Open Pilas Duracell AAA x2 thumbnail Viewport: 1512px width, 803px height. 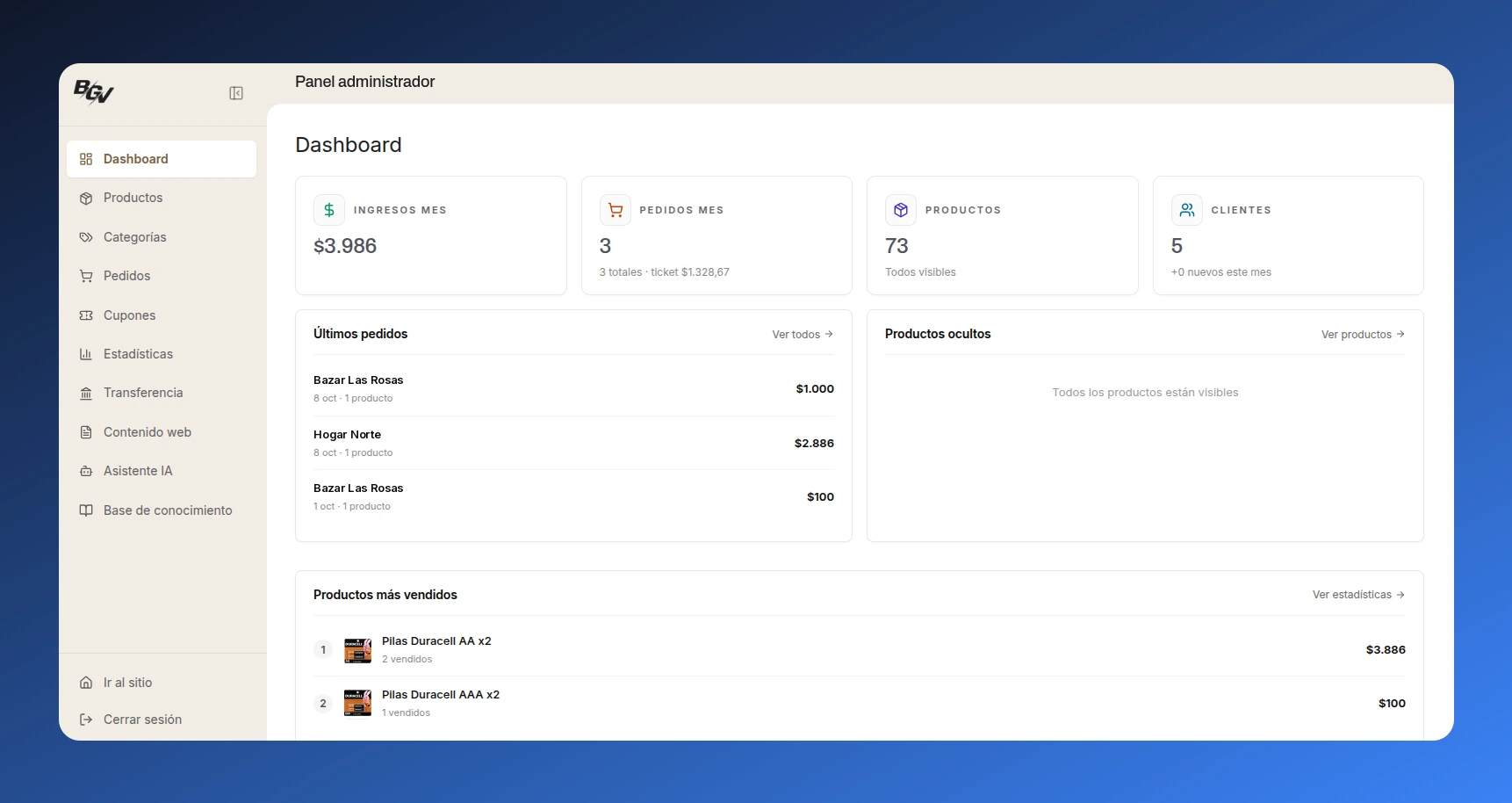[x=357, y=704]
